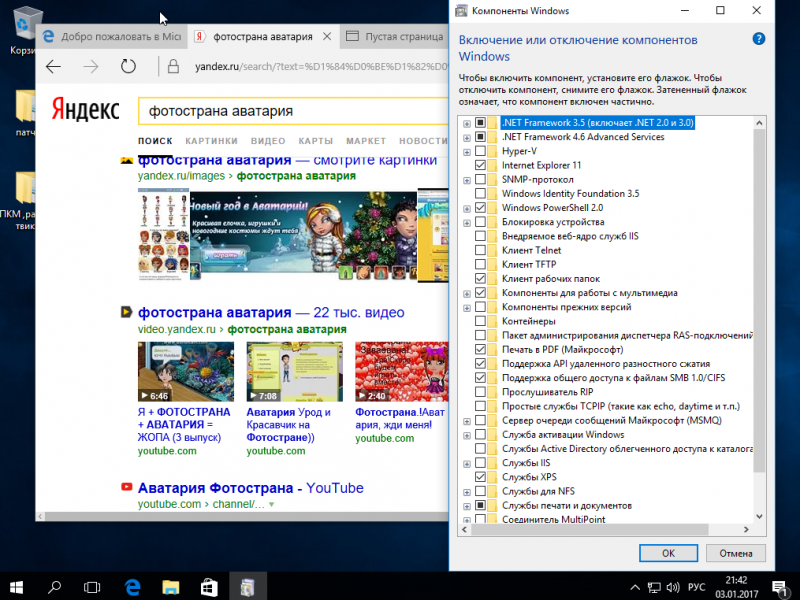Enable the Клиент TFTP checkbox
This screenshot has height=600, width=800.
480,264
